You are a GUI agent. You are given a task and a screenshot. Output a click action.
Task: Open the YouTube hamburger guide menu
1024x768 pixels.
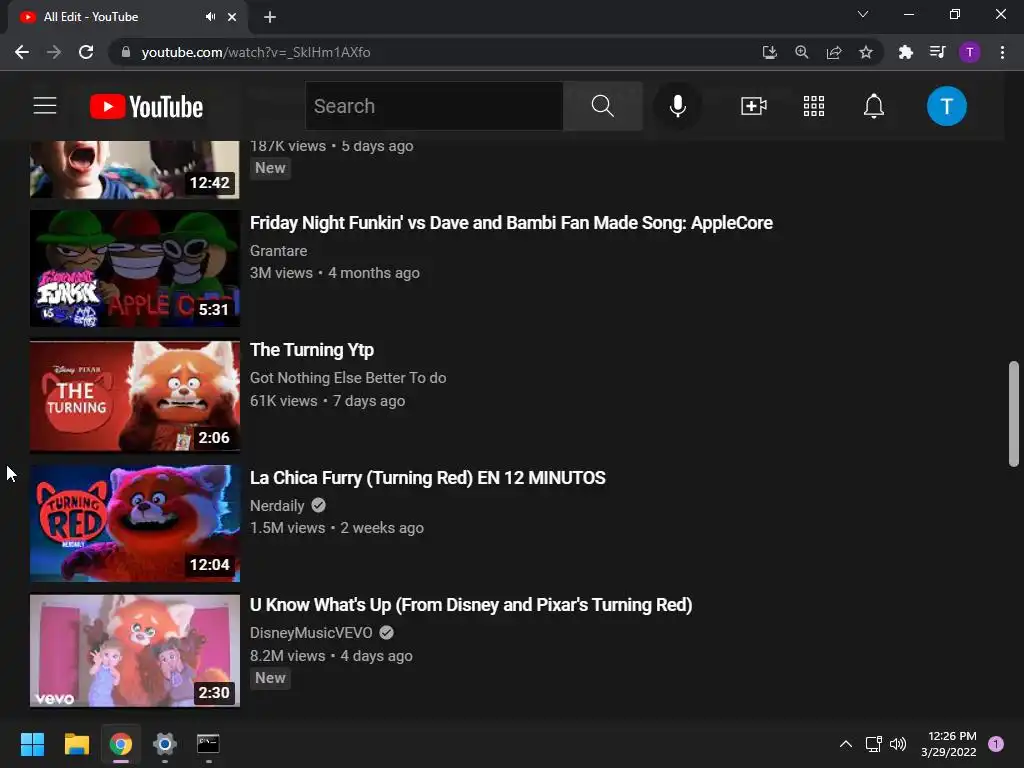coord(45,106)
